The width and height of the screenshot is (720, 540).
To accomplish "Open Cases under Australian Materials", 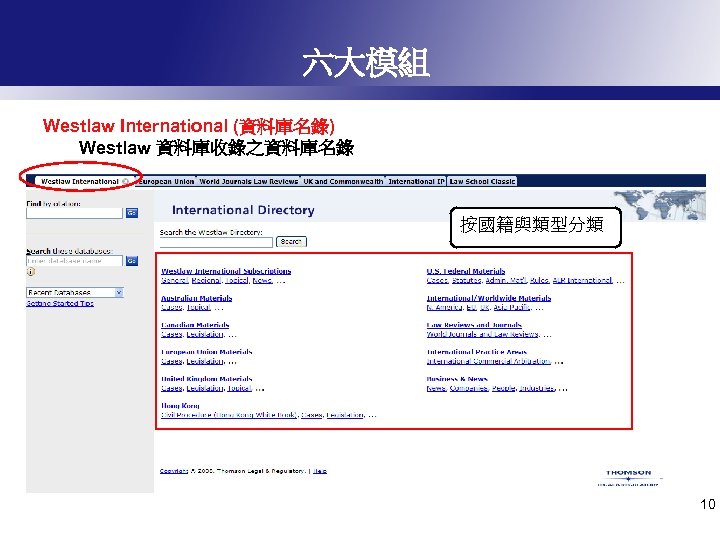I will point(172,307).
